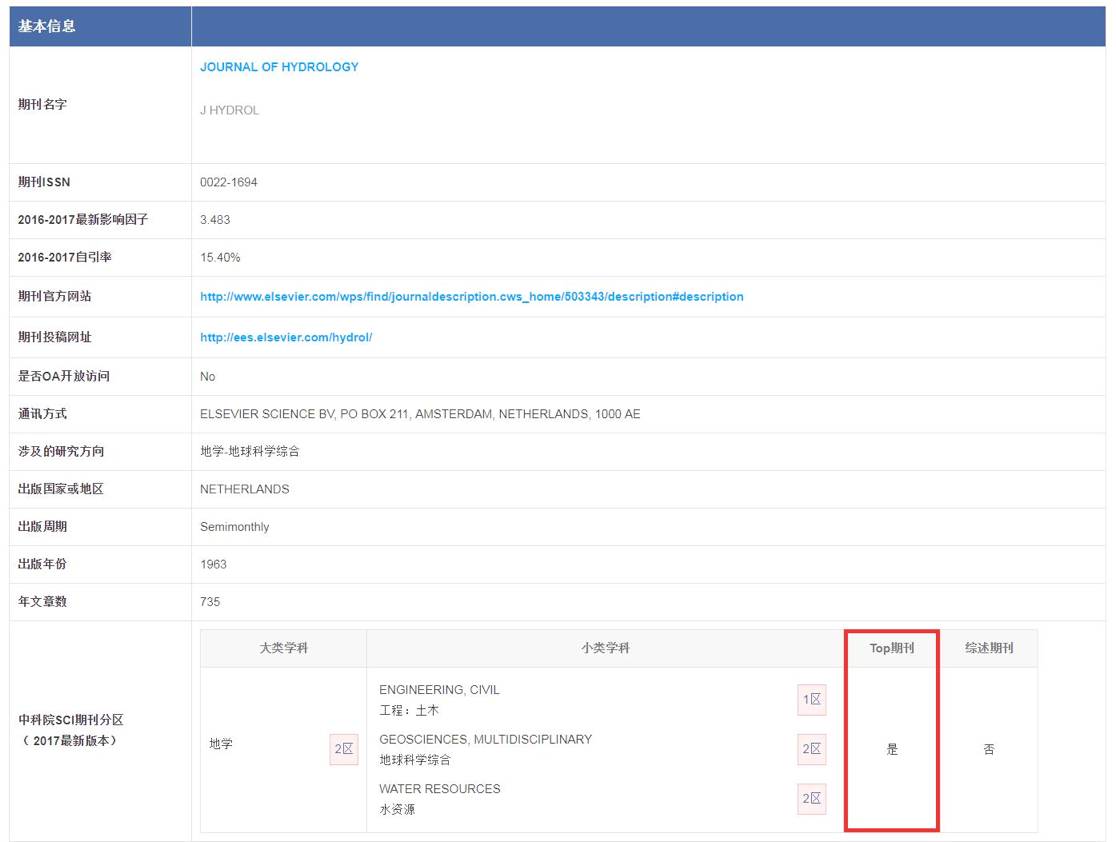
Task: Click the 2区 badge beside 地学
Action: point(343,750)
